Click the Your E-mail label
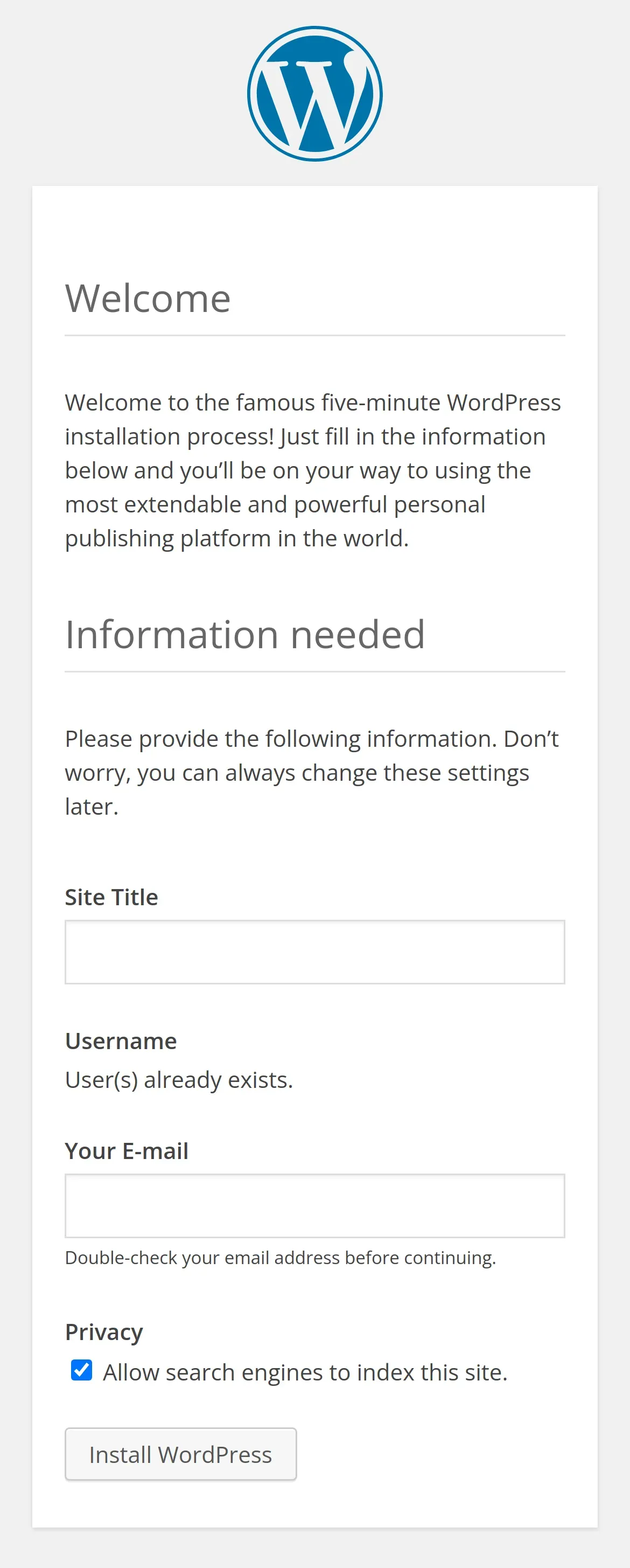Image resolution: width=630 pixels, height=1568 pixels. point(127,1151)
